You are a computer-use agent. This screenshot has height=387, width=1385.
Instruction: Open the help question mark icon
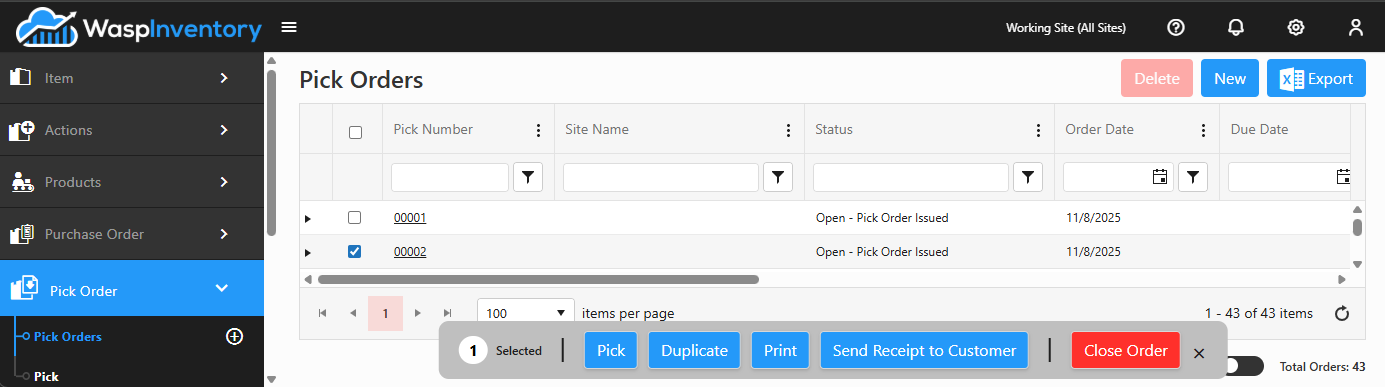(1176, 27)
